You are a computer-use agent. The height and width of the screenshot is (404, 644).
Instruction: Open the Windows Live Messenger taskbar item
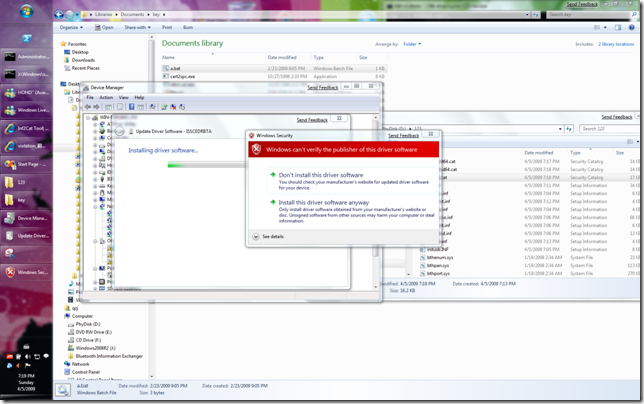tap(26, 110)
